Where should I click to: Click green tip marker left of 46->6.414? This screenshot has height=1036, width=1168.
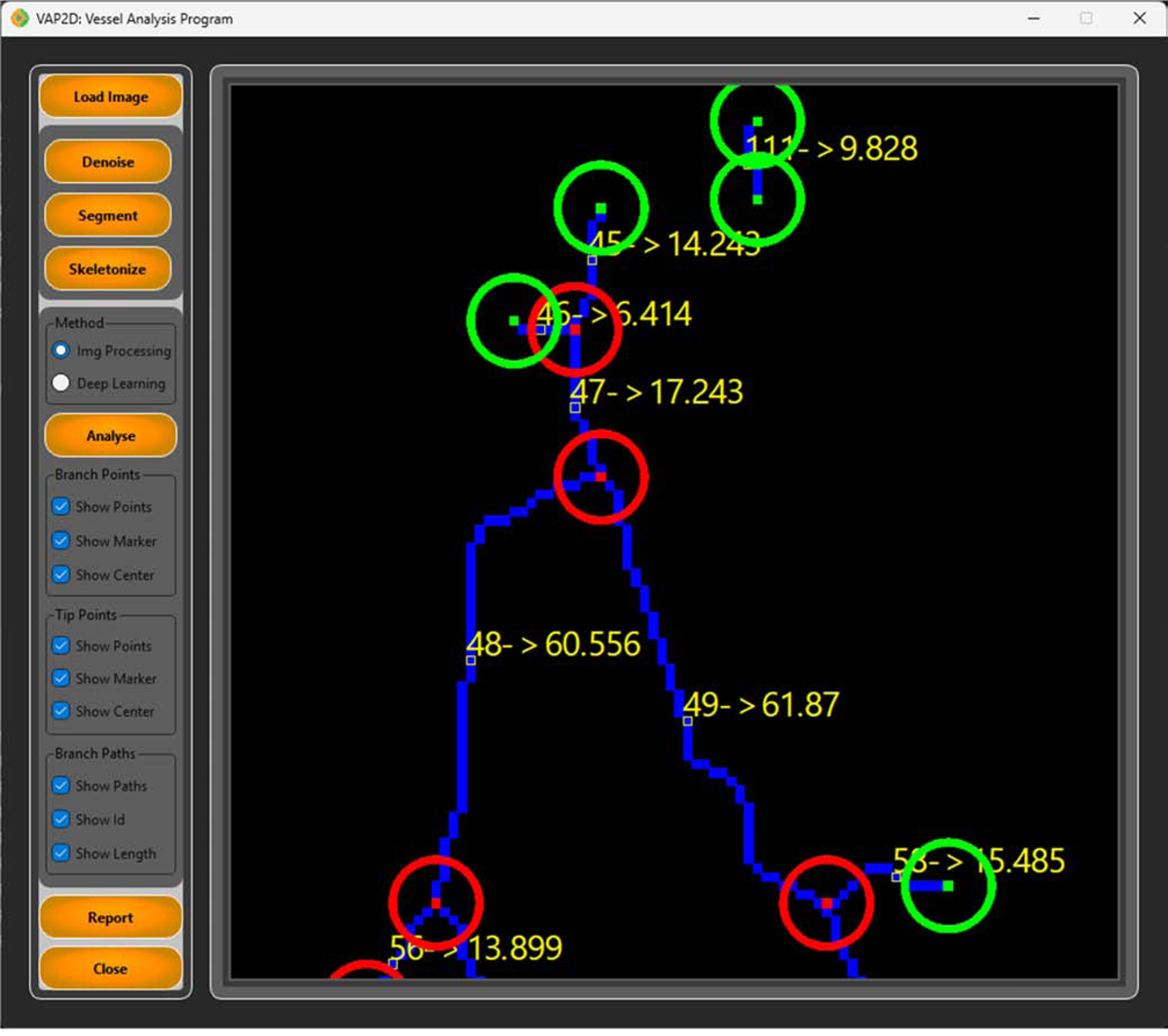pos(514,320)
